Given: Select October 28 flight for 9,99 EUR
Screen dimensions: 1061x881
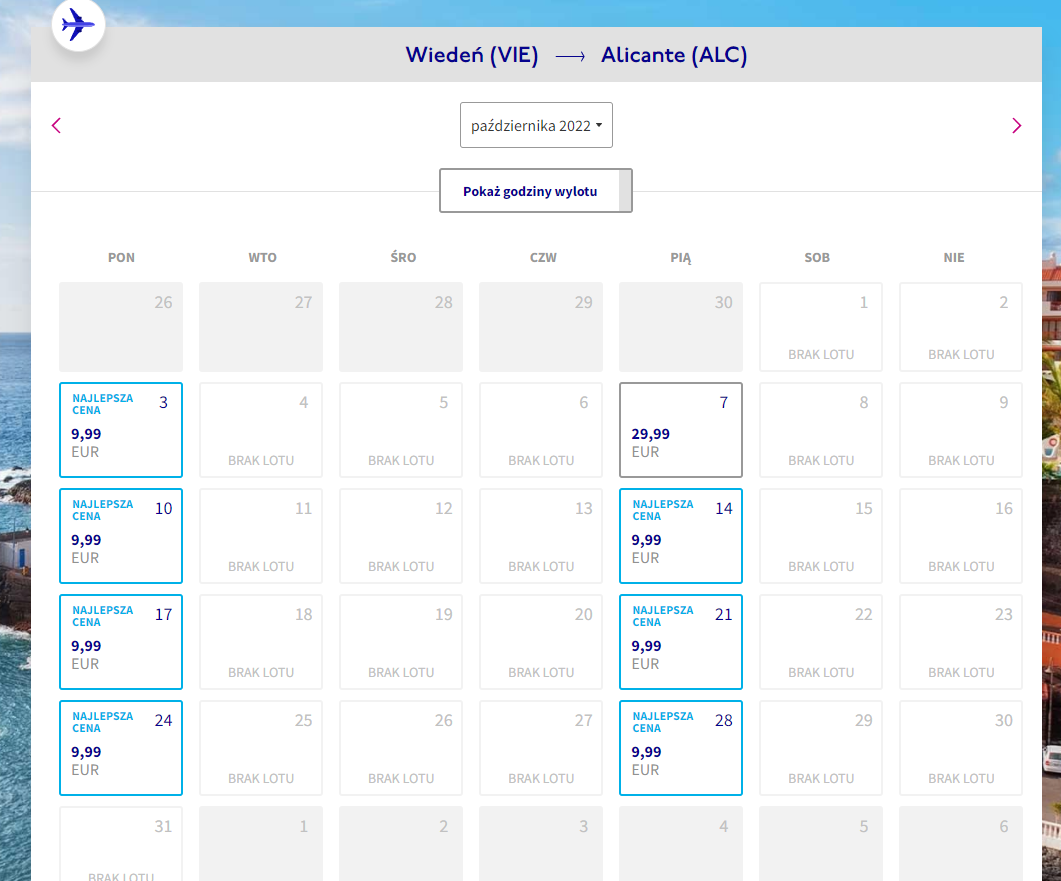Looking at the screenshot, I should click(x=681, y=748).
